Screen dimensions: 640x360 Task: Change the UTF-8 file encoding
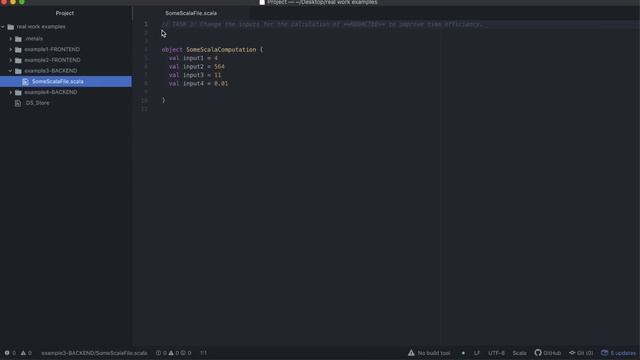tap(496, 353)
